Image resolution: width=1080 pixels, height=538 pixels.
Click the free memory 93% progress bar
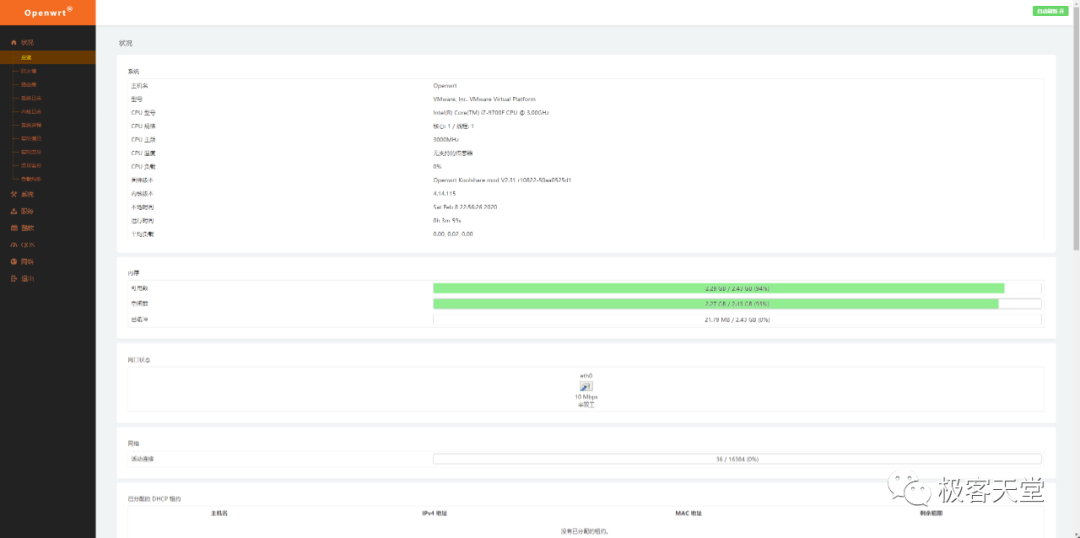pos(737,304)
